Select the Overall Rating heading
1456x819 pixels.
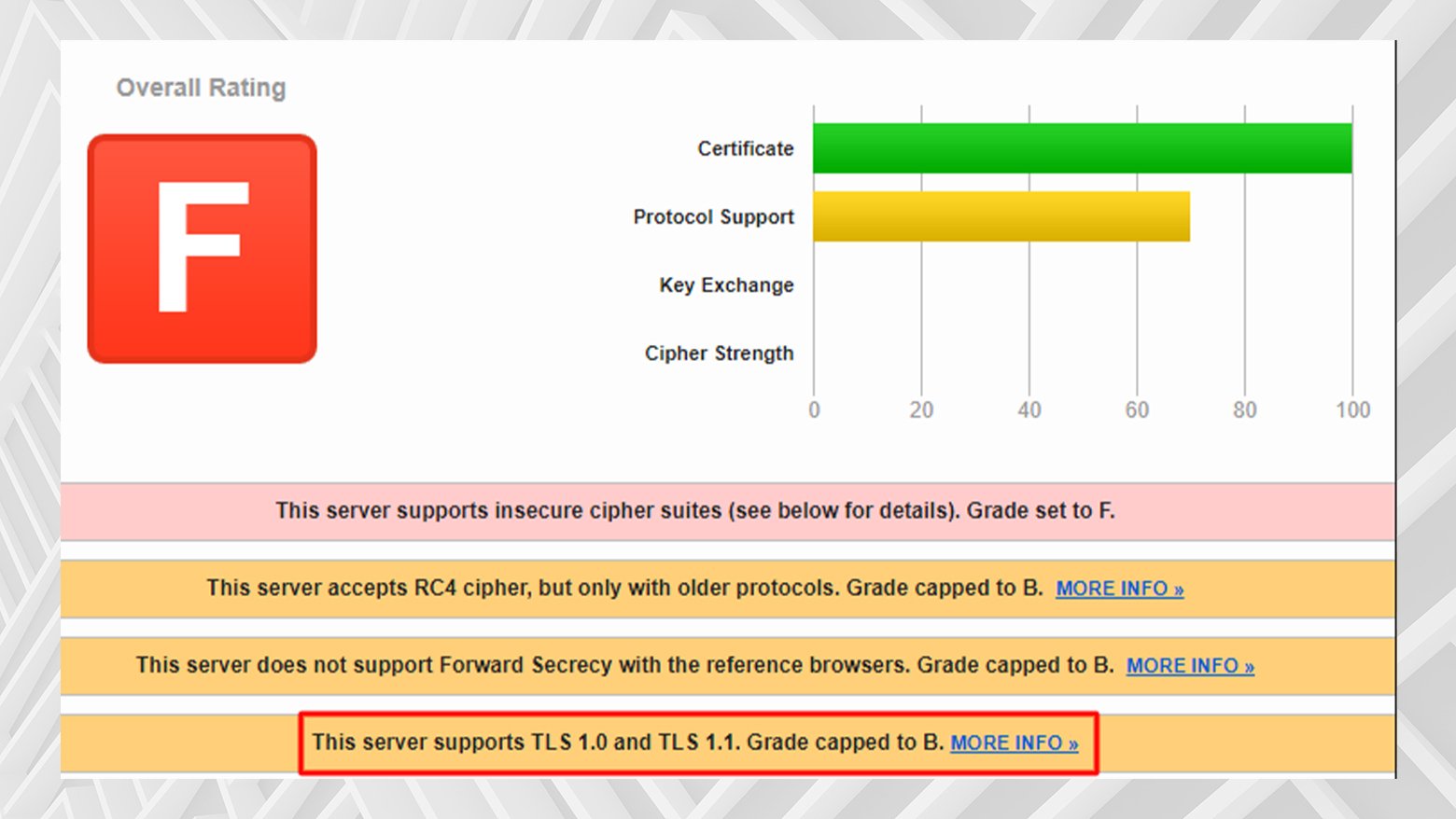click(201, 88)
